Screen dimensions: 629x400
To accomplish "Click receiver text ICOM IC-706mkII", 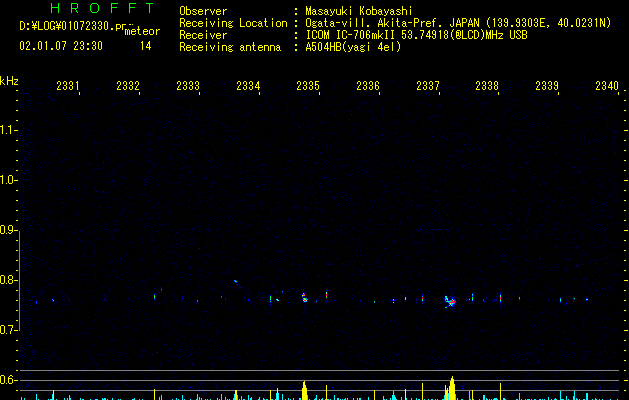I will (352, 35).
